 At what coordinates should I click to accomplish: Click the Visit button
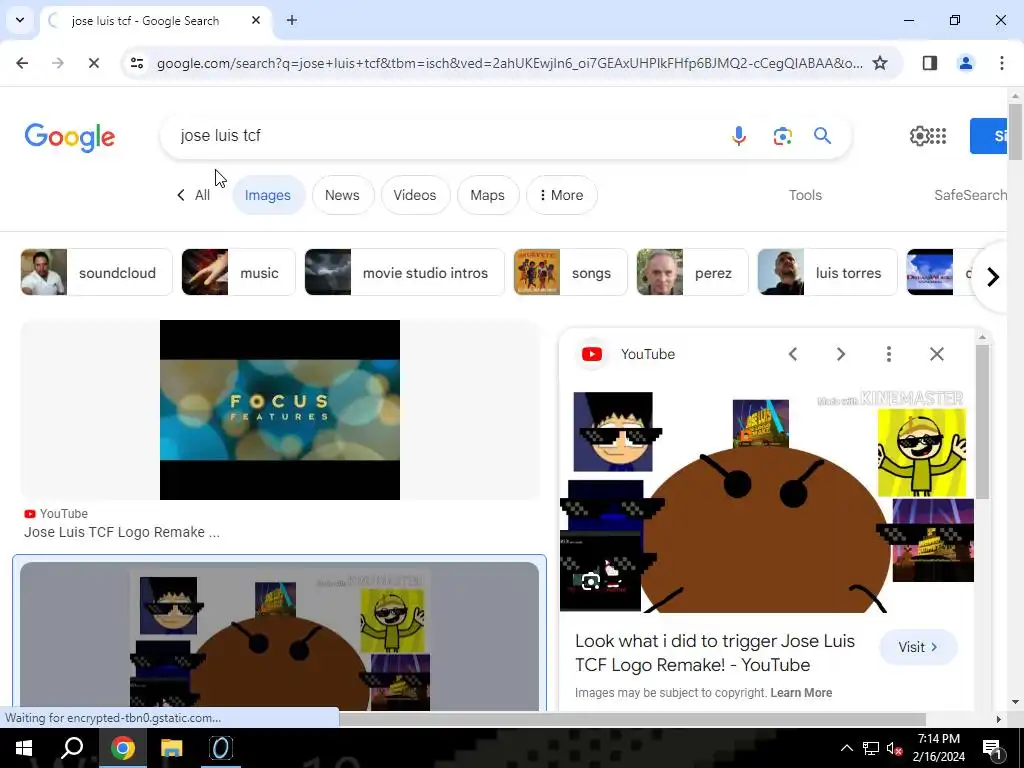click(x=918, y=647)
